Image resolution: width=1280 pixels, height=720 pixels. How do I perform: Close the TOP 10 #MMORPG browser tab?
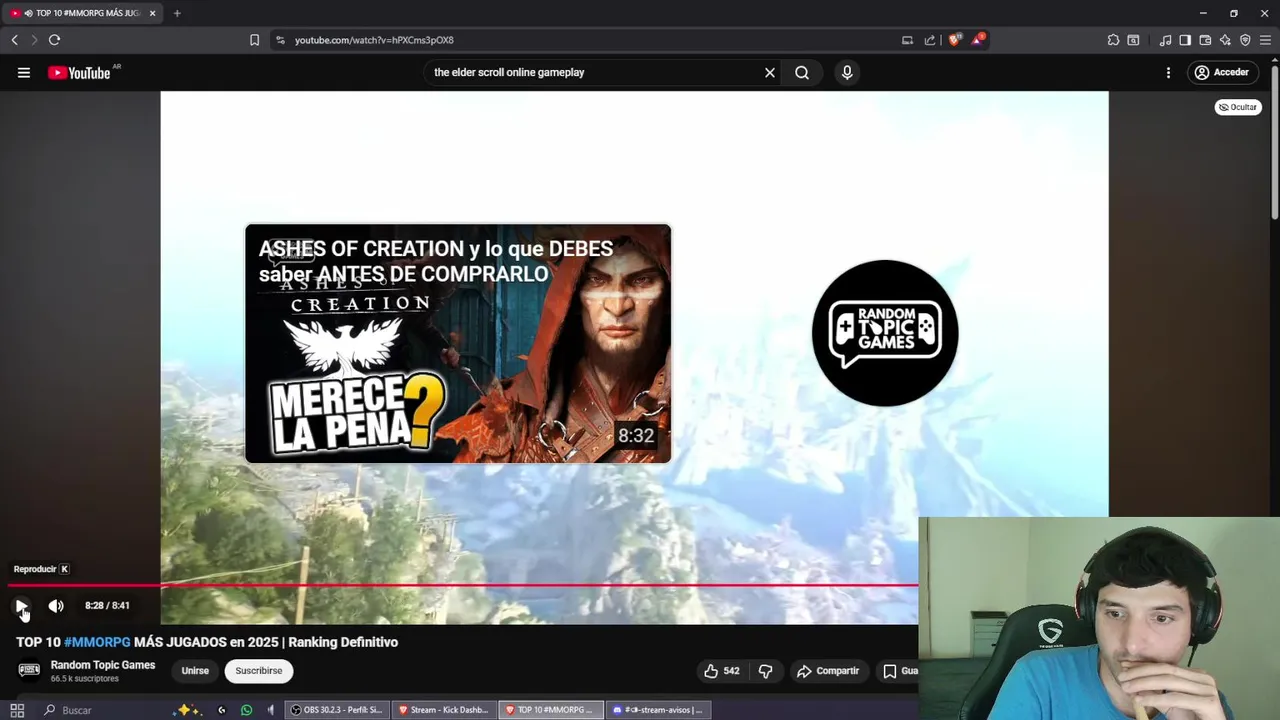(x=152, y=13)
